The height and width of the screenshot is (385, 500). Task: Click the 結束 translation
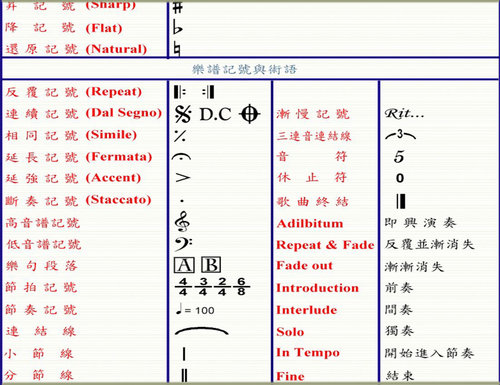pos(400,376)
